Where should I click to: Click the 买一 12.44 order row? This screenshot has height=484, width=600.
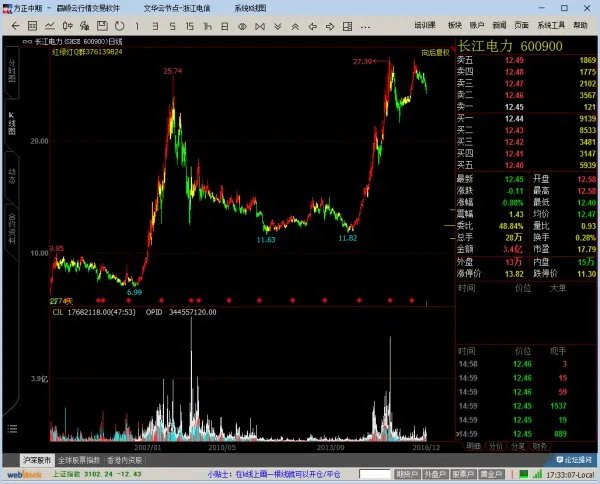click(527, 119)
